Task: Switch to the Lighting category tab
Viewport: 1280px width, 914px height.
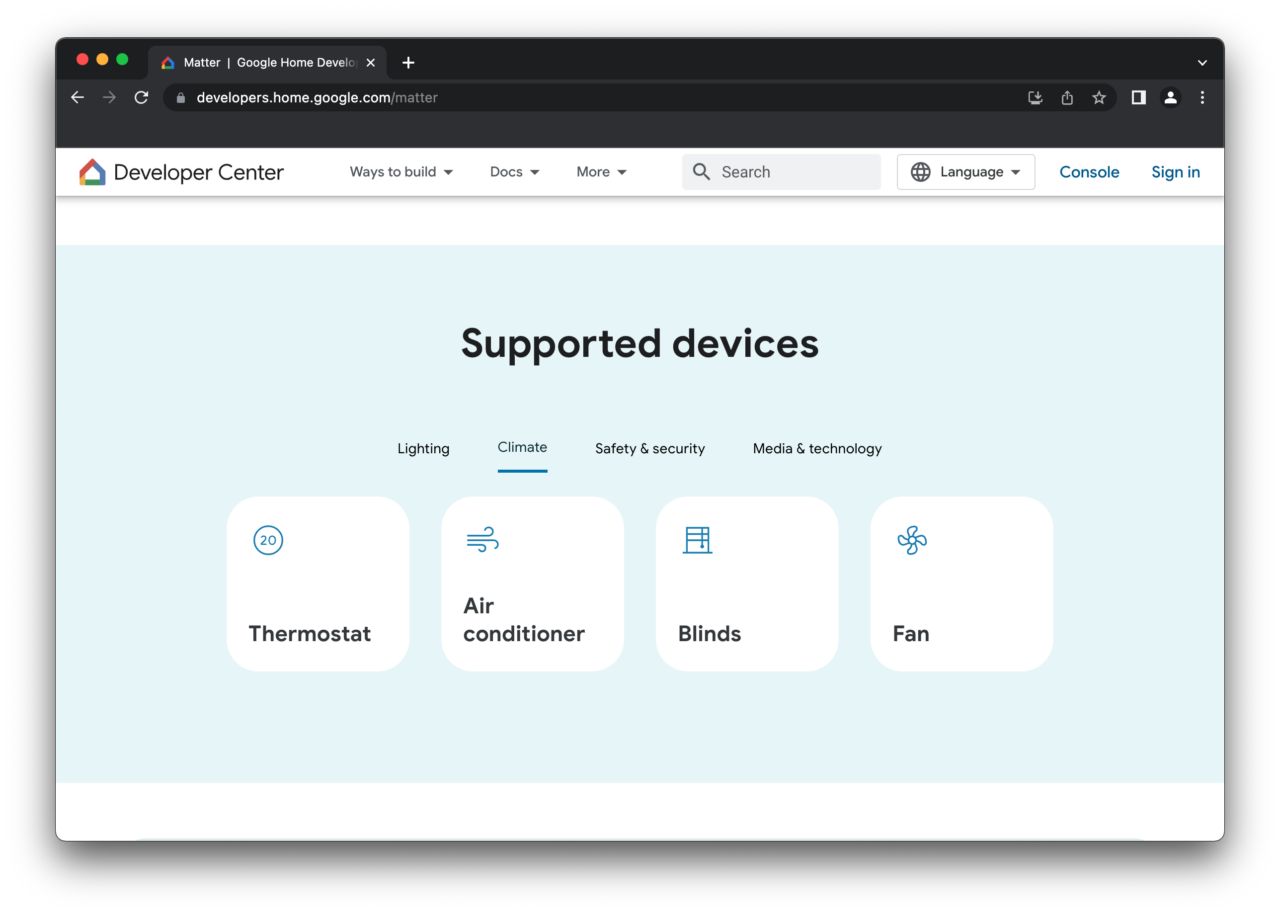Action: [423, 448]
